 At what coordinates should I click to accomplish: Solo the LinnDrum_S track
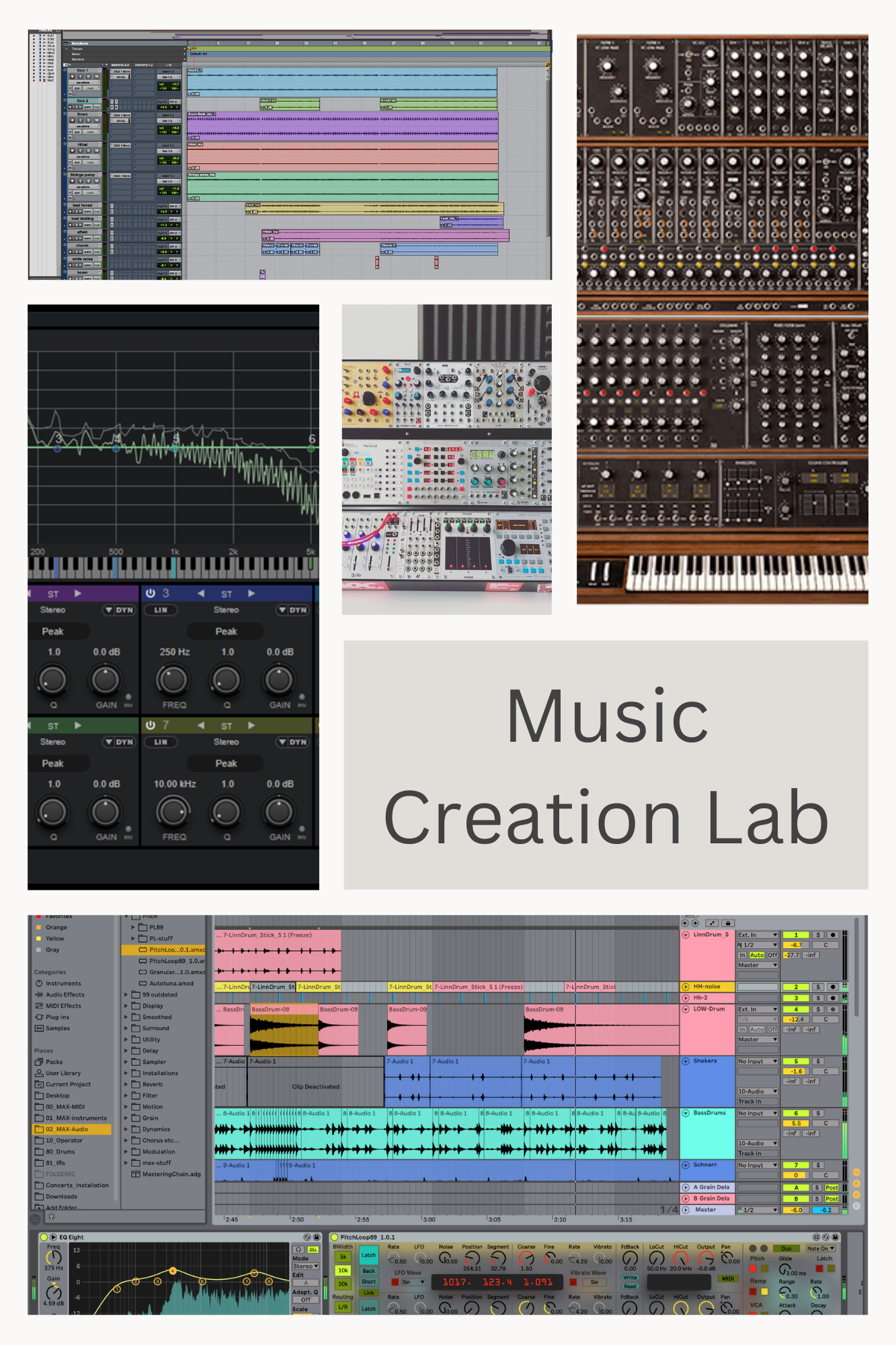[x=818, y=935]
